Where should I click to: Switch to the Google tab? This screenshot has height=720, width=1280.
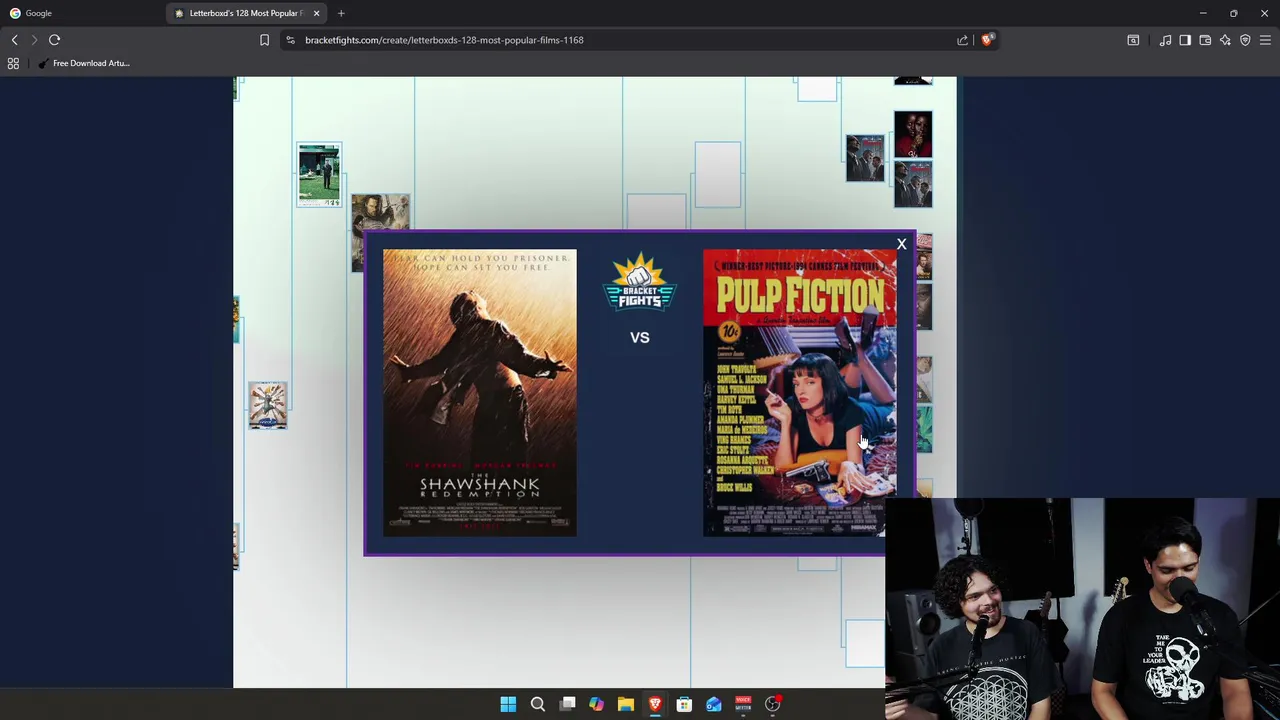[x=80, y=13]
